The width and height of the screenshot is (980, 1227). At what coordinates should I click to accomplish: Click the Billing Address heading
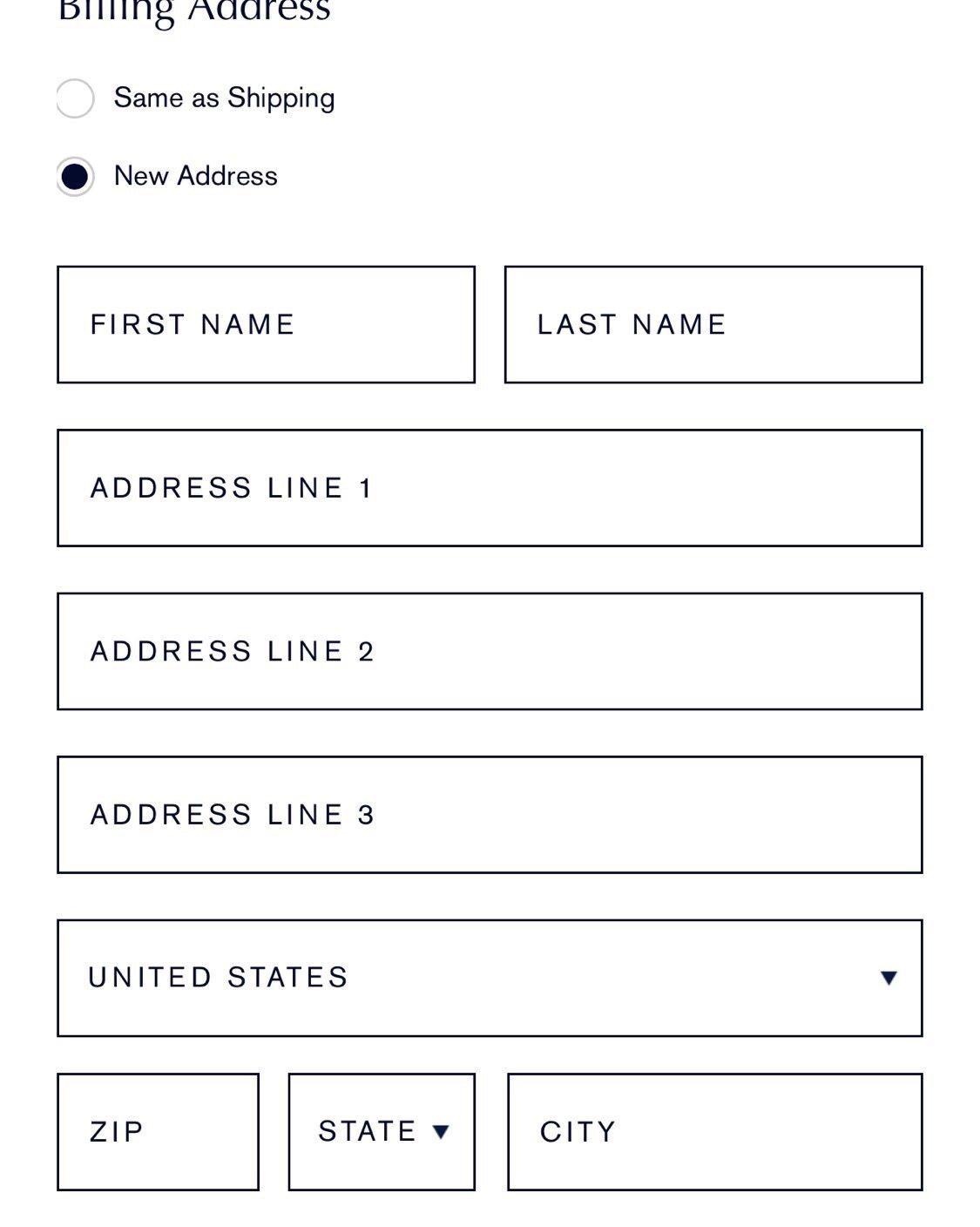click(x=194, y=10)
